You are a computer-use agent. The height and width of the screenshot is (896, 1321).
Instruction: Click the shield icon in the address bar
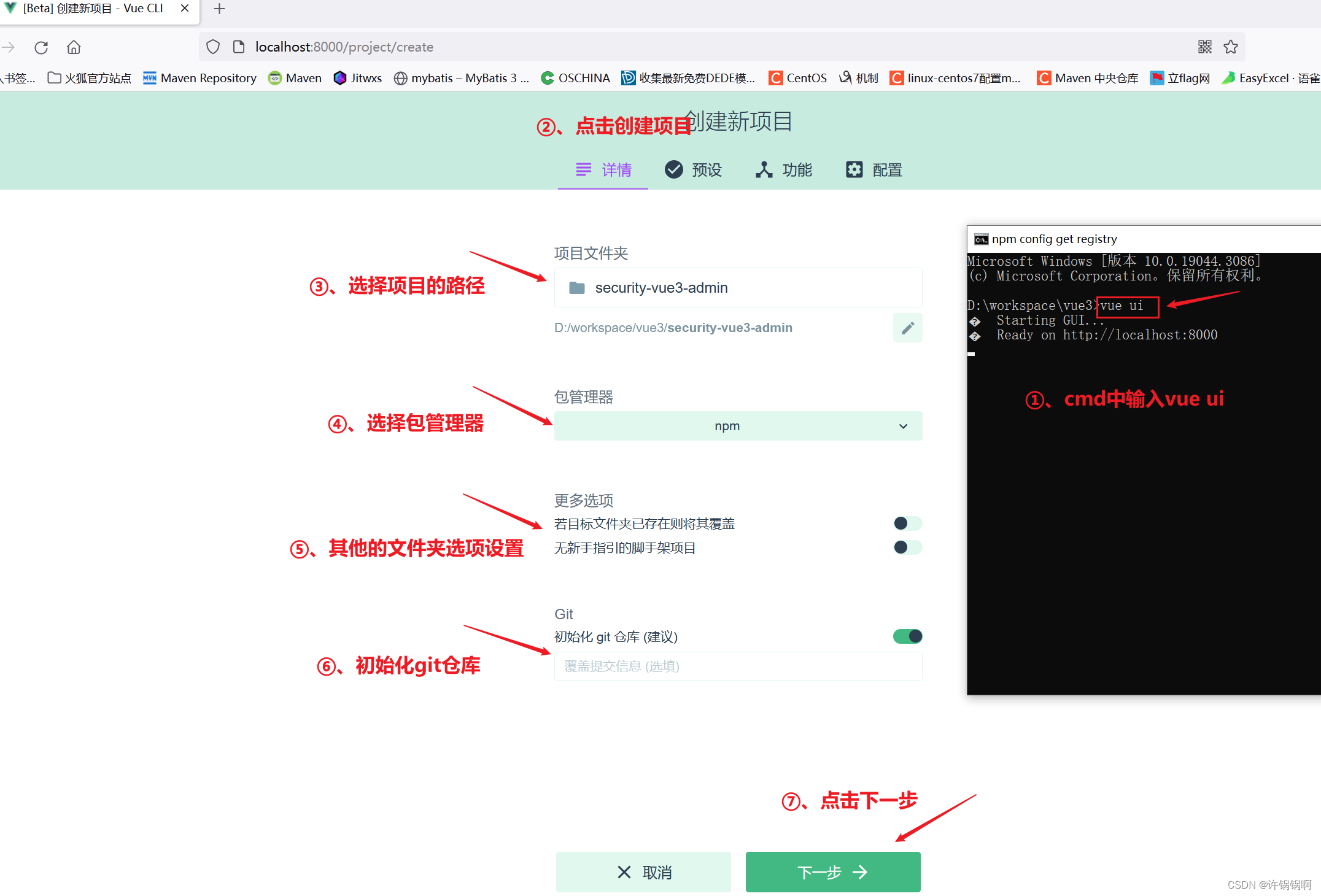[212, 47]
